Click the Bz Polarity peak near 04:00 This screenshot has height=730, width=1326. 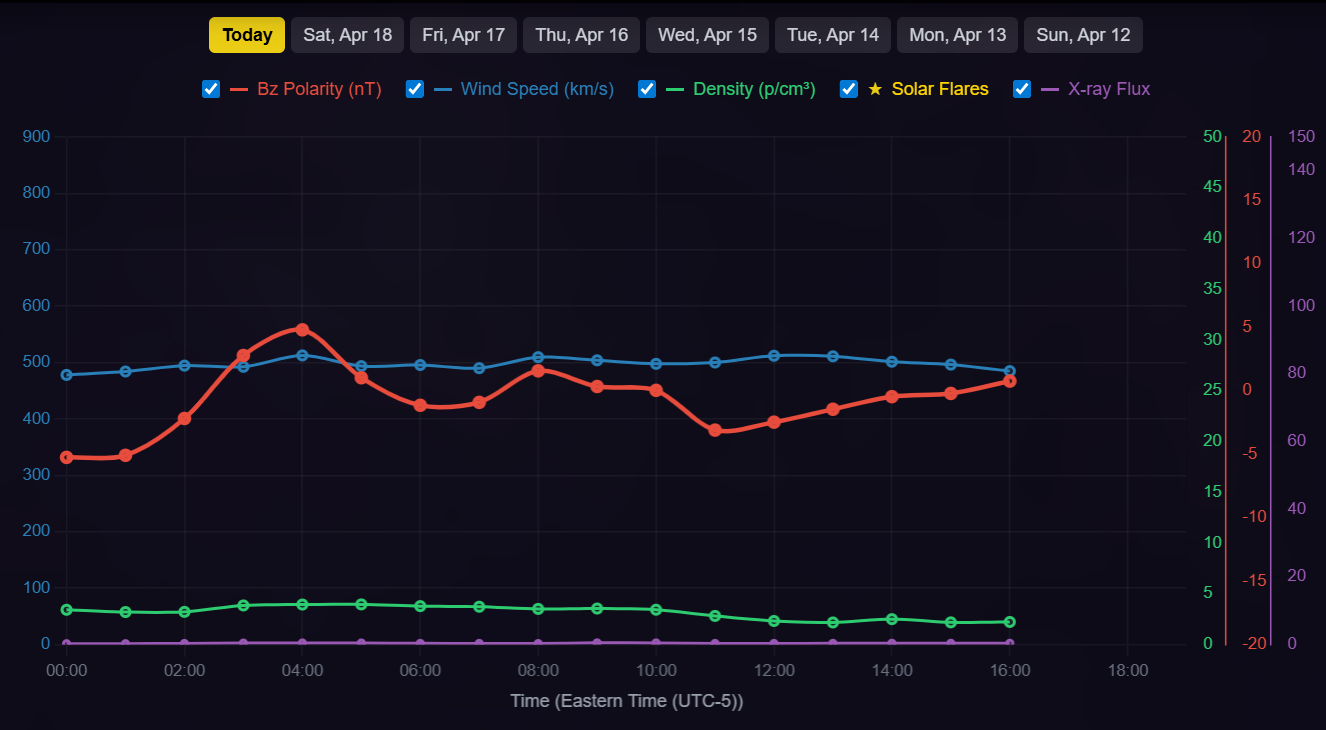point(303,328)
